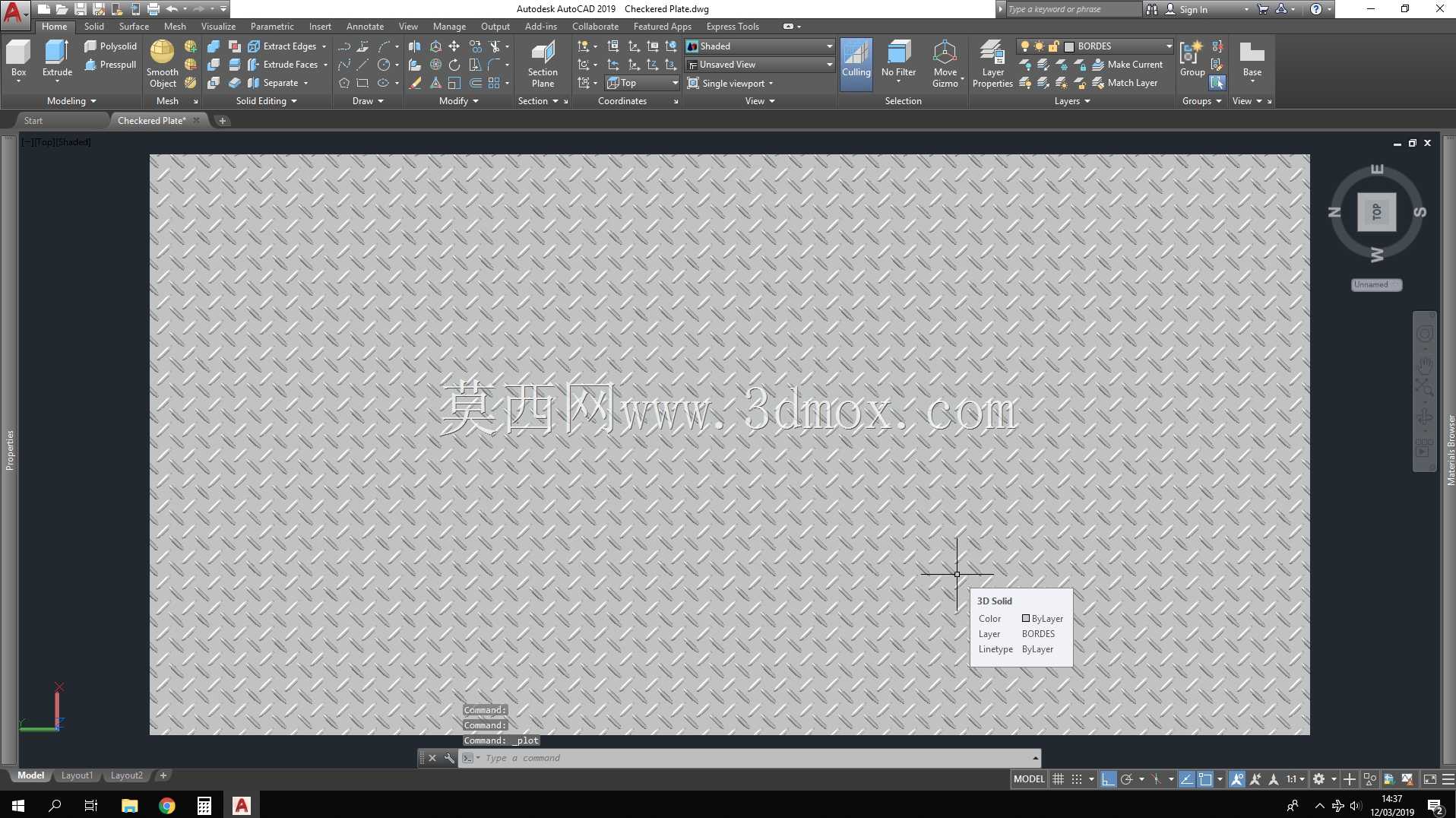This screenshot has width=1456, height=818.
Task: Click the MODEL space button in status bar
Action: (1029, 778)
